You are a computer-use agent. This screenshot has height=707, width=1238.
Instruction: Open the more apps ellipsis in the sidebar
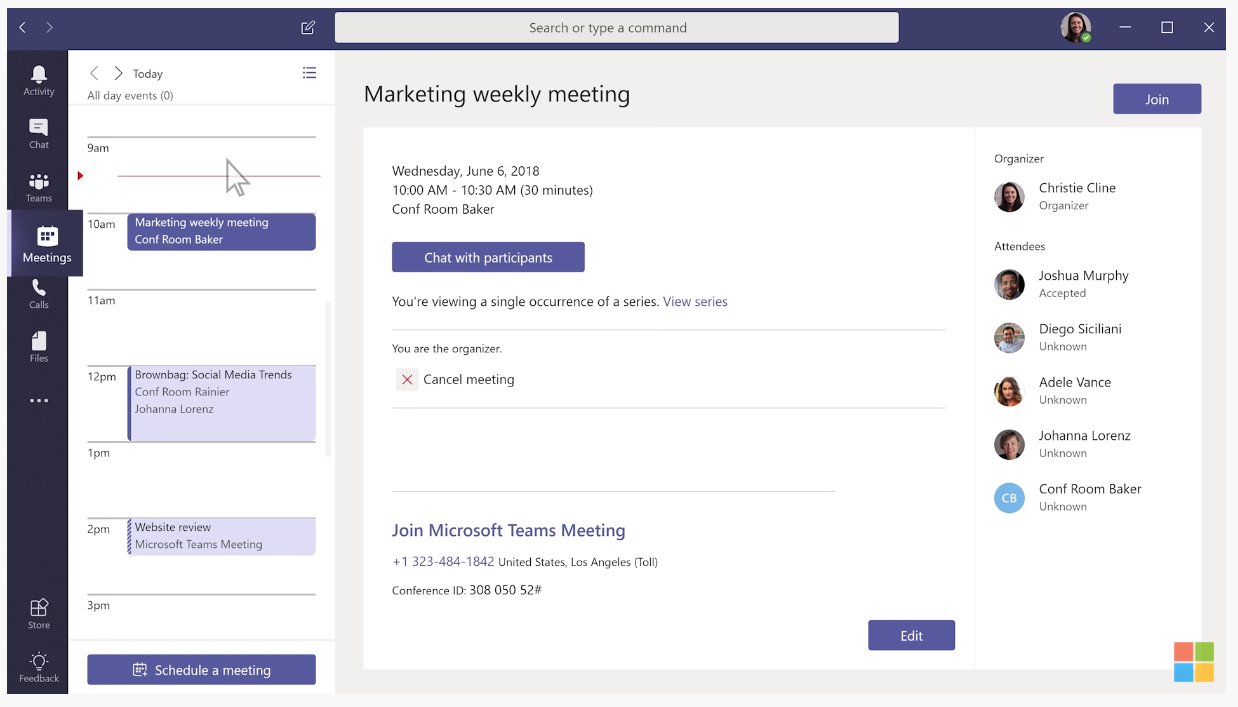point(39,401)
